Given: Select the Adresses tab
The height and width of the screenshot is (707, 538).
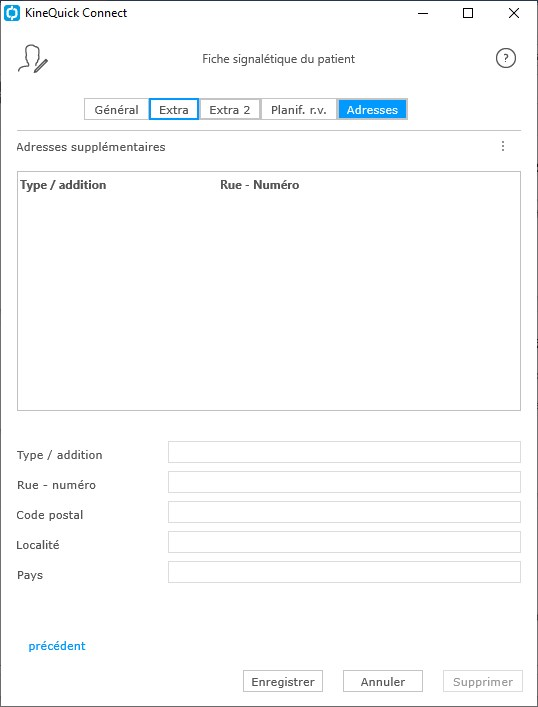Looking at the screenshot, I should point(372,110).
